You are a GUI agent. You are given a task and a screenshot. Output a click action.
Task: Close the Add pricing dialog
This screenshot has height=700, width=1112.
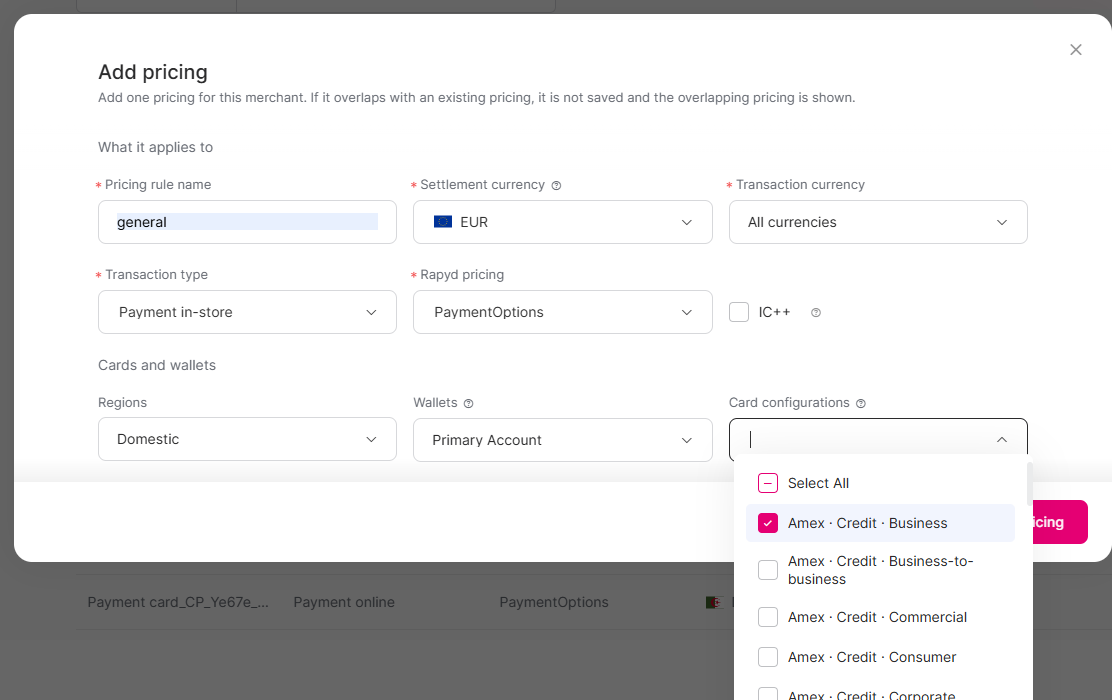click(x=1076, y=50)
